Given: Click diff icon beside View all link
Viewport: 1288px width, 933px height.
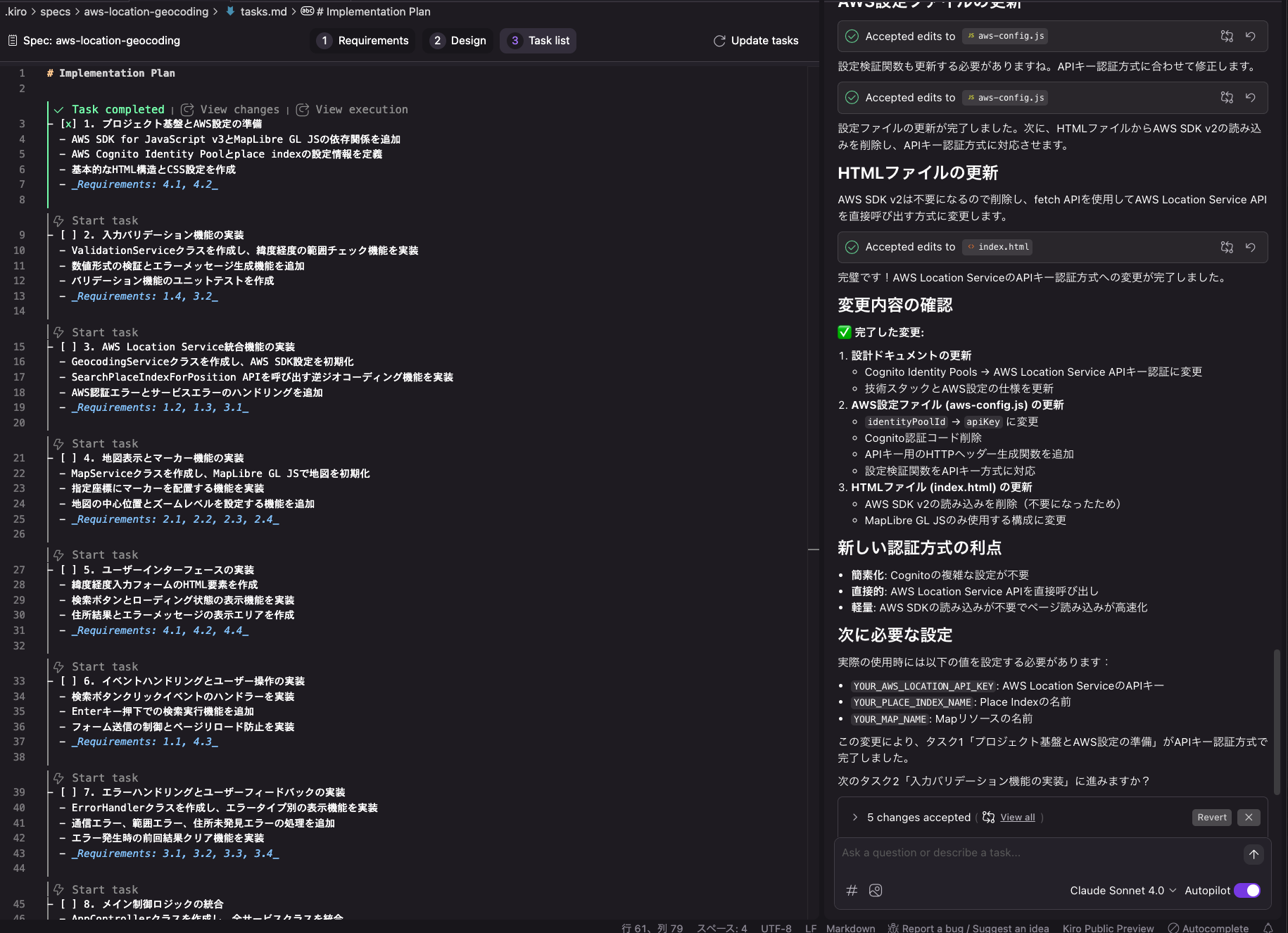Looking at the screenshot, I should [989, 818].
